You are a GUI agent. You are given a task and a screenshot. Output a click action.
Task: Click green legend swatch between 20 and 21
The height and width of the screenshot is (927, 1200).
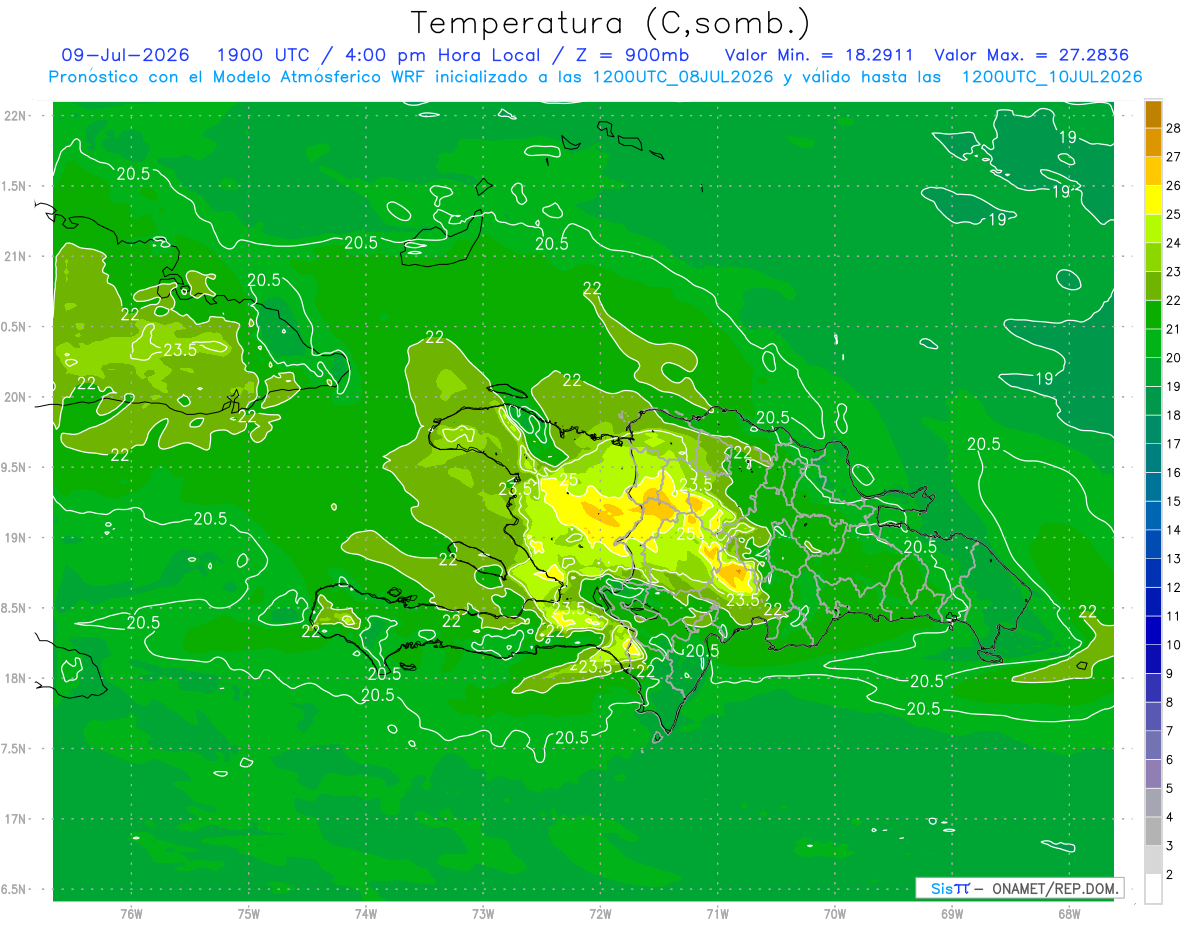pos(1153,344)
